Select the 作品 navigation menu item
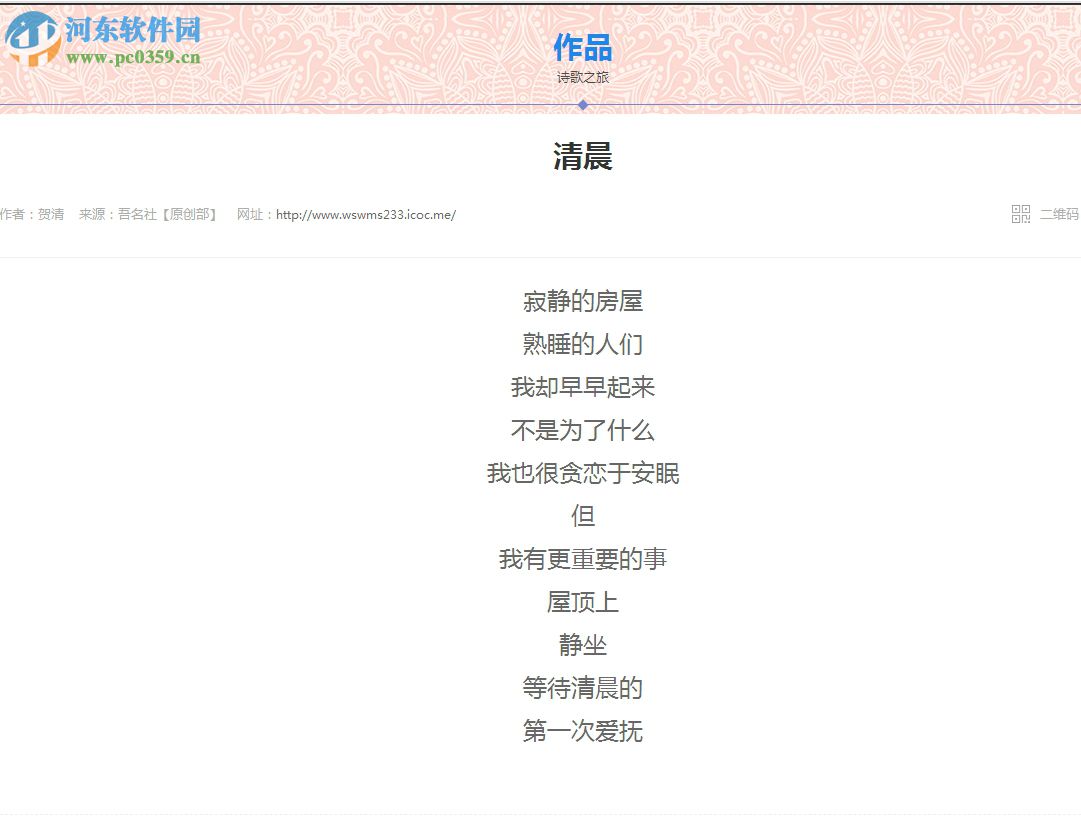1081x826 pixels. click(x=583, y=48)
